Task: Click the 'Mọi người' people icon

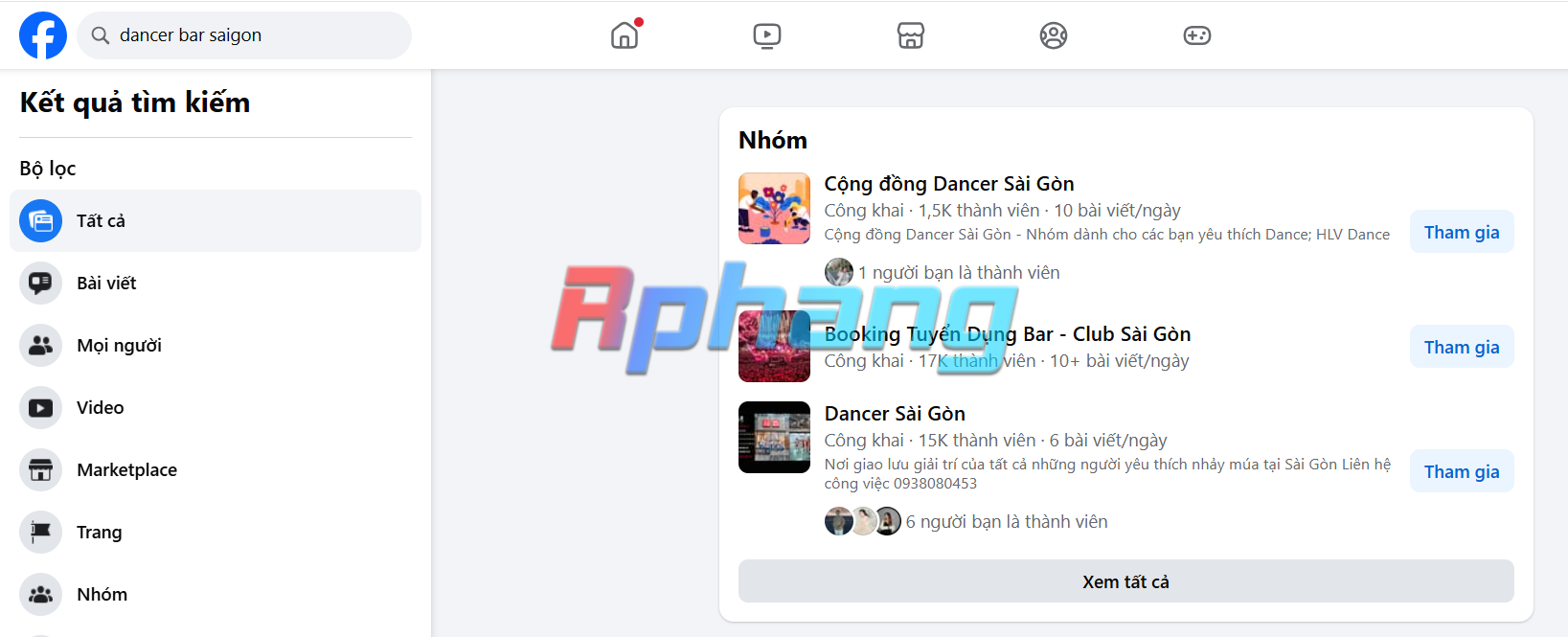Action: (x=40, y=346)
